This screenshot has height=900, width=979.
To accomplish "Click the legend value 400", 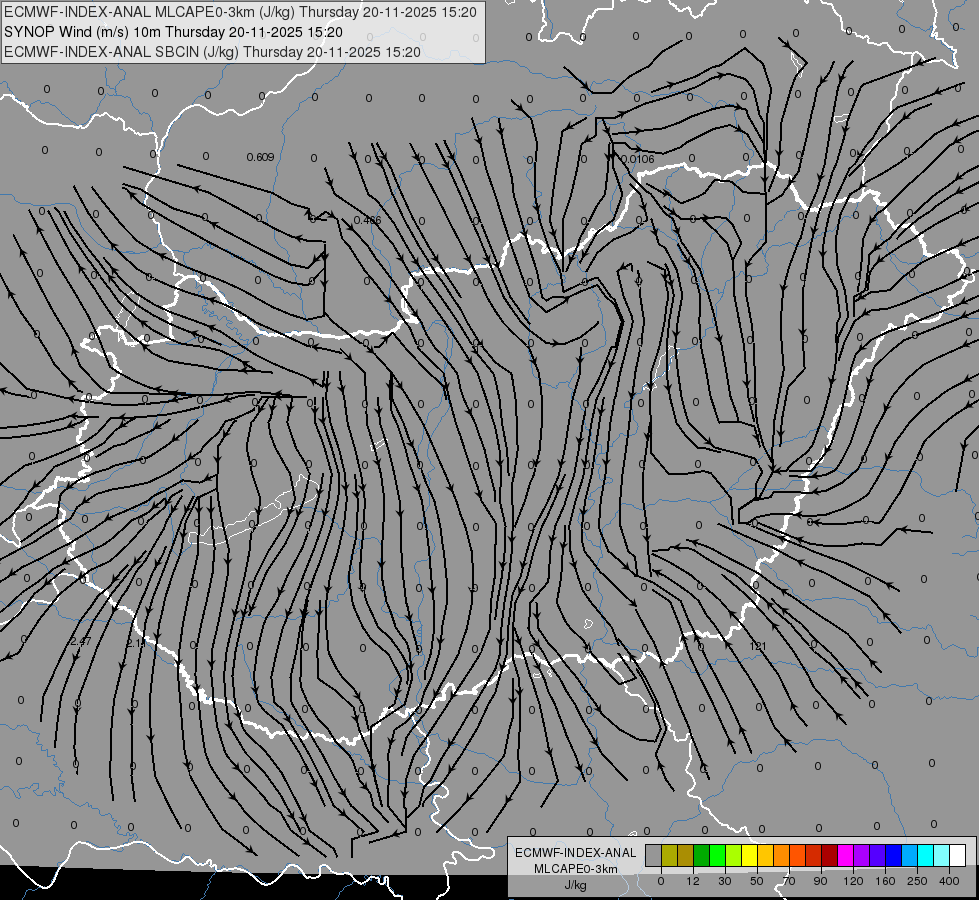I will point(949,881).
